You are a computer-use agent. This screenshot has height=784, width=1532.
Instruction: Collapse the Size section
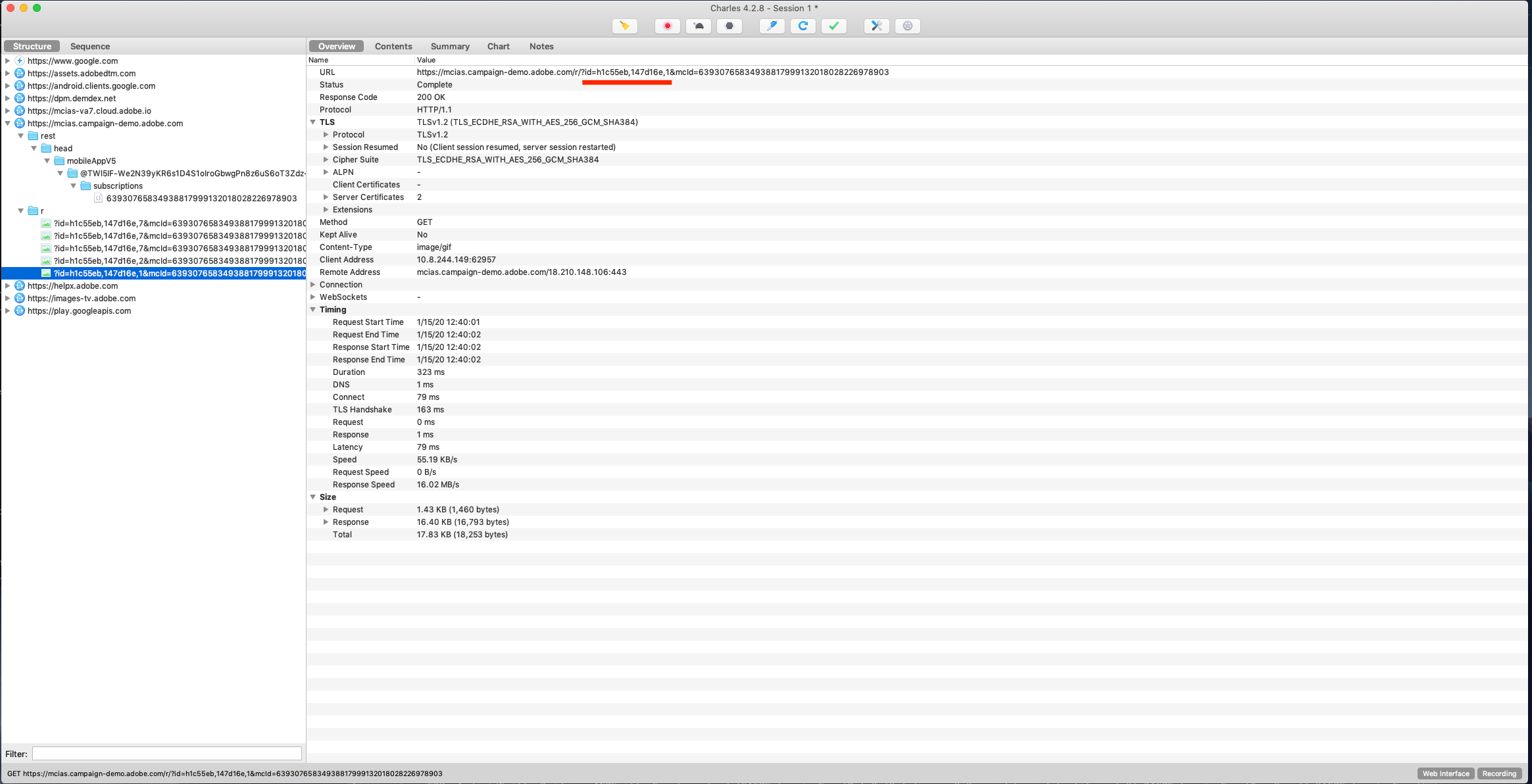[313, 497]
